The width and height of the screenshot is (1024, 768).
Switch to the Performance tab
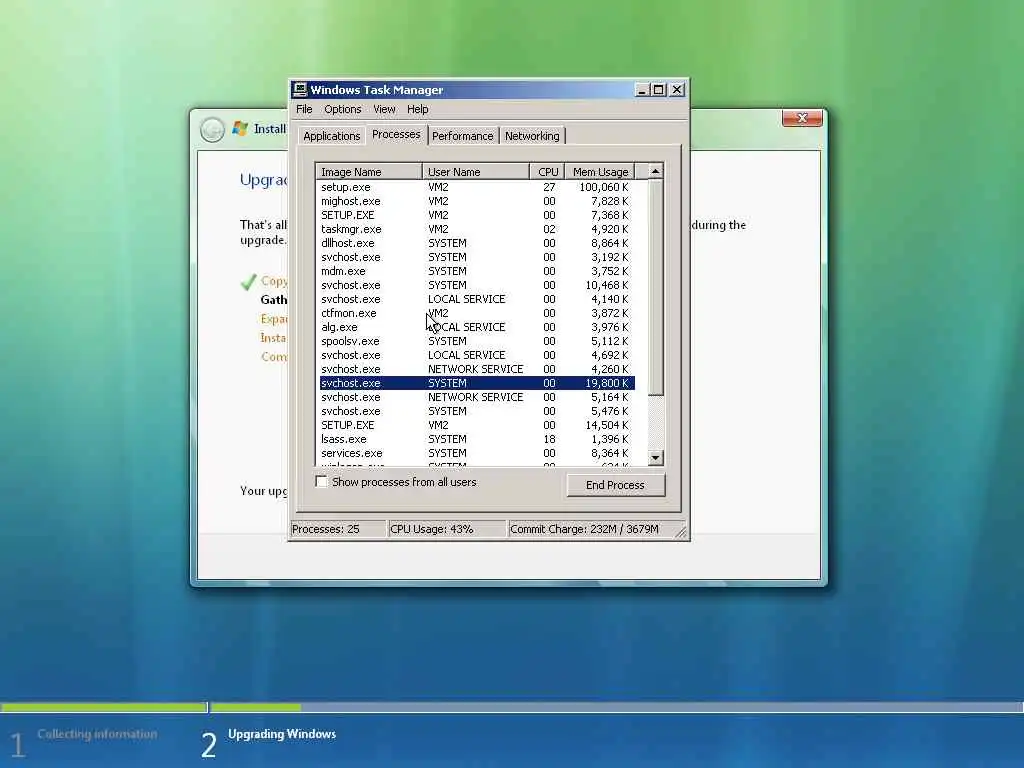[462, 136]
